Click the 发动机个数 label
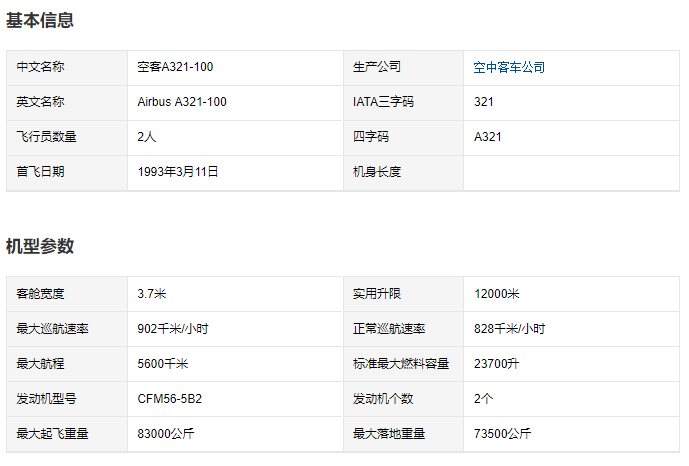Screen dimensions: 689x466 [x=383, y=398]
